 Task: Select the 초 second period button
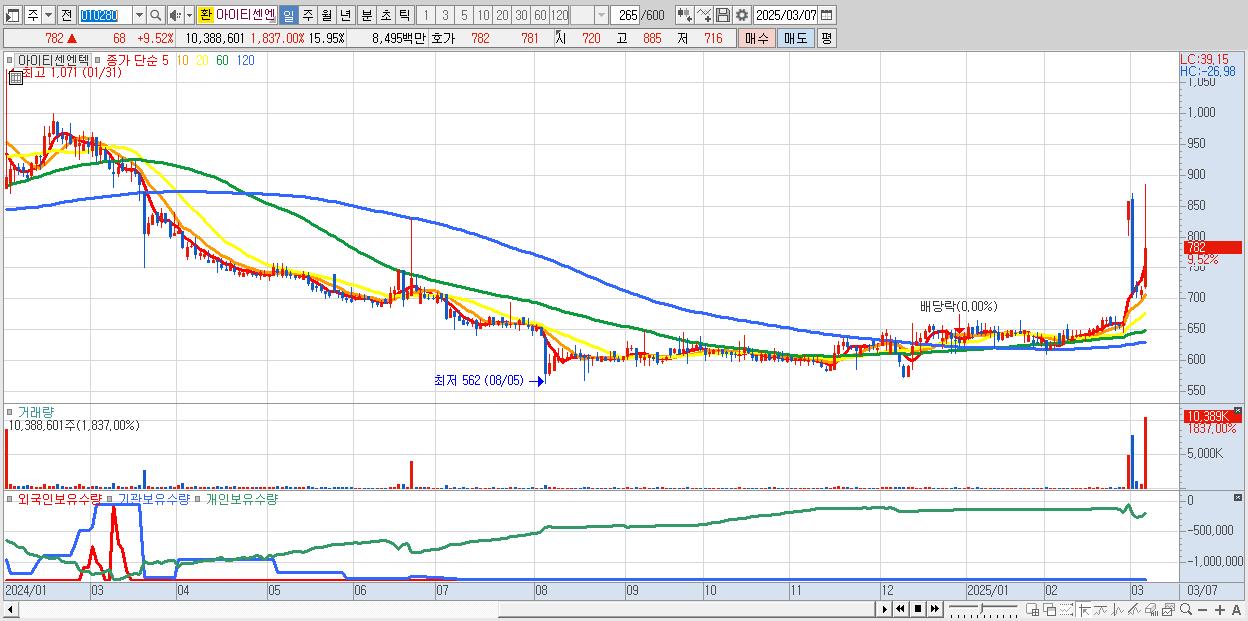[x=385, y=15]
